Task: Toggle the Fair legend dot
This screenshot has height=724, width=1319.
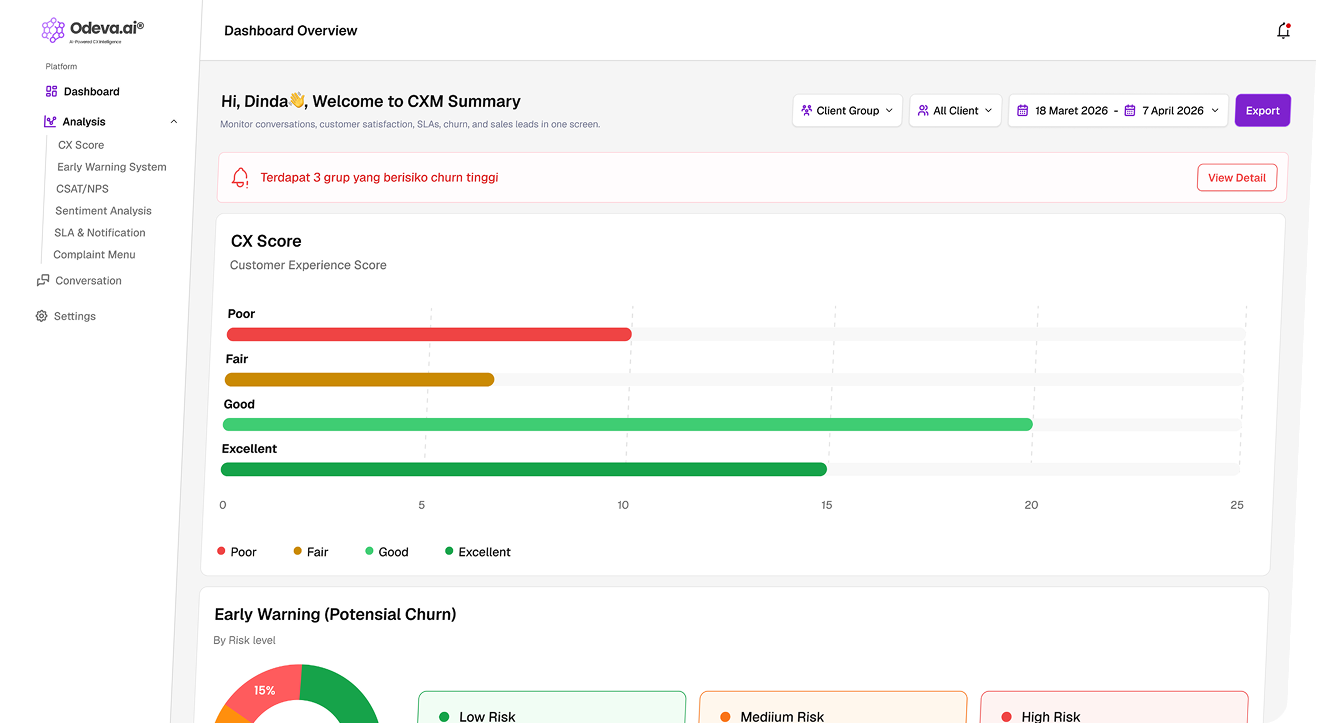Action: point(298,551)
